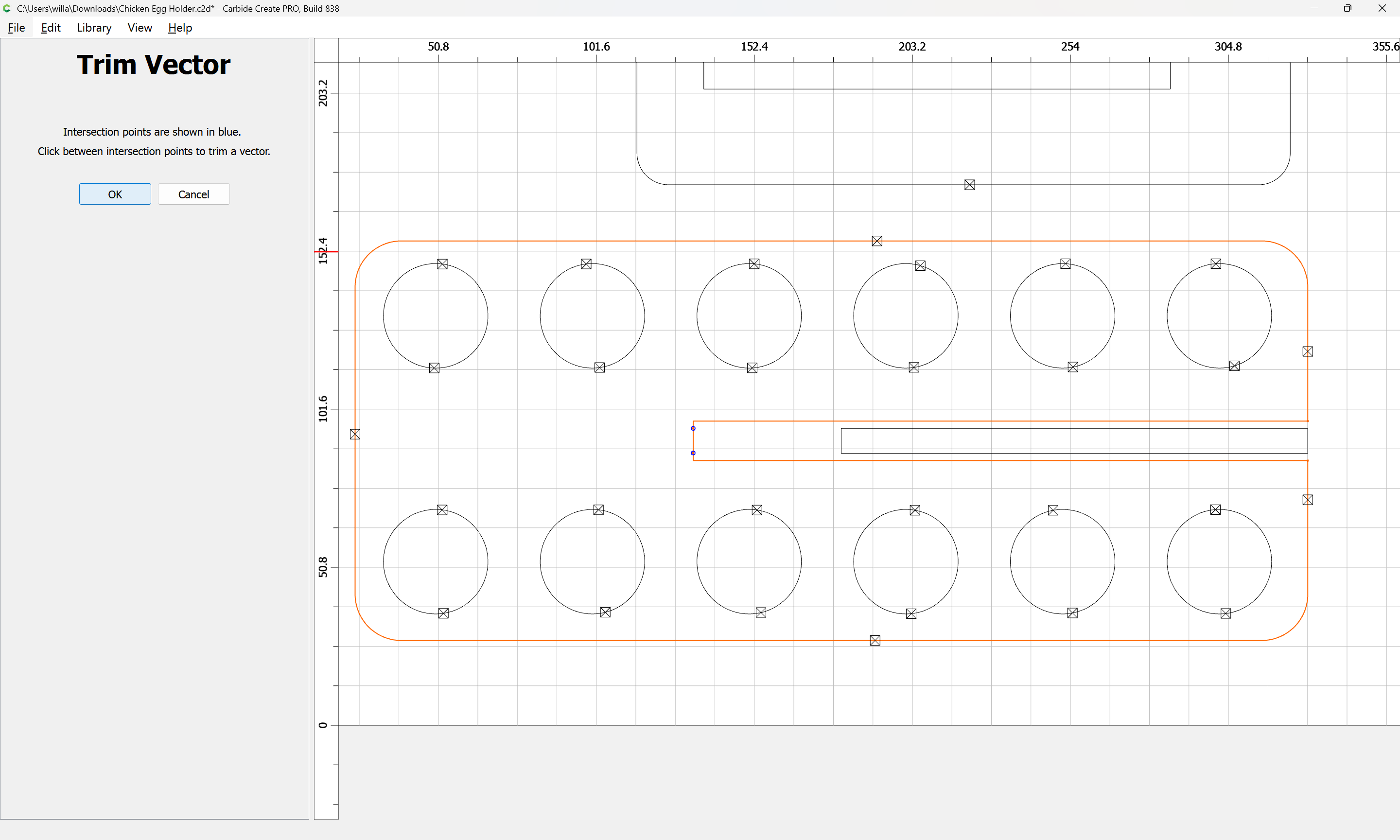Click node marker on upper black shape's bottom edge
The width and height of the screenshot is (1400, 840).
tap(969, 185)
